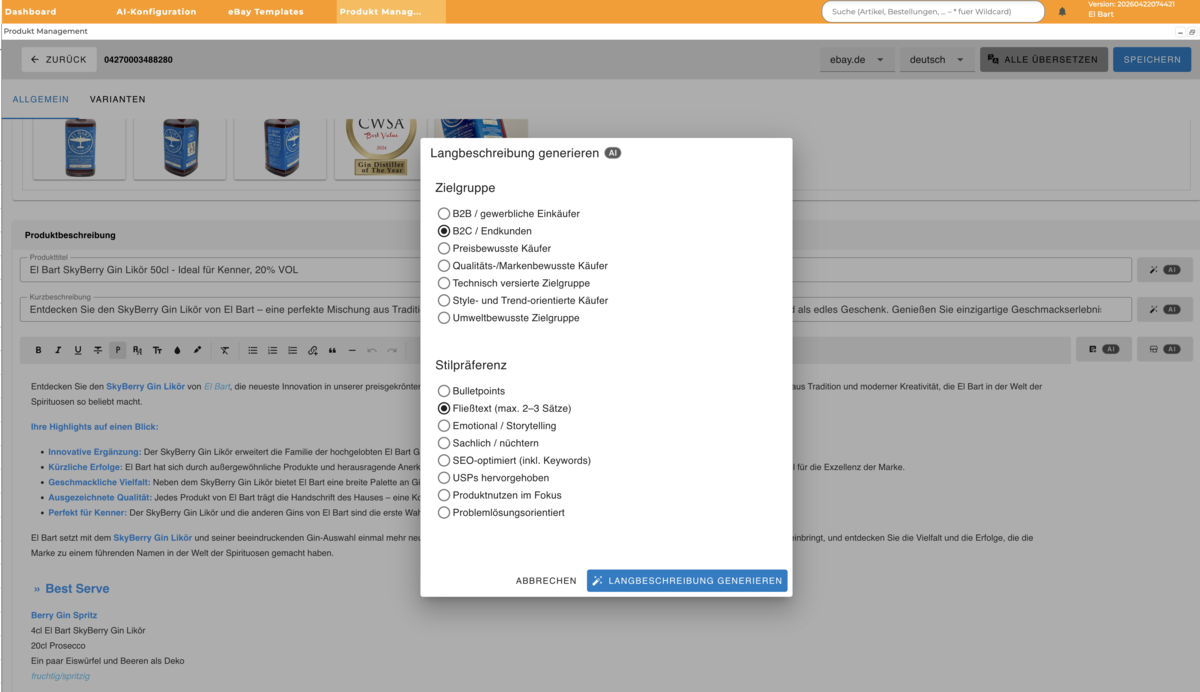Choose Preisbewusste Käufer as target group
The width and height of the screenshot is (1200, 692).
(444, 248)
